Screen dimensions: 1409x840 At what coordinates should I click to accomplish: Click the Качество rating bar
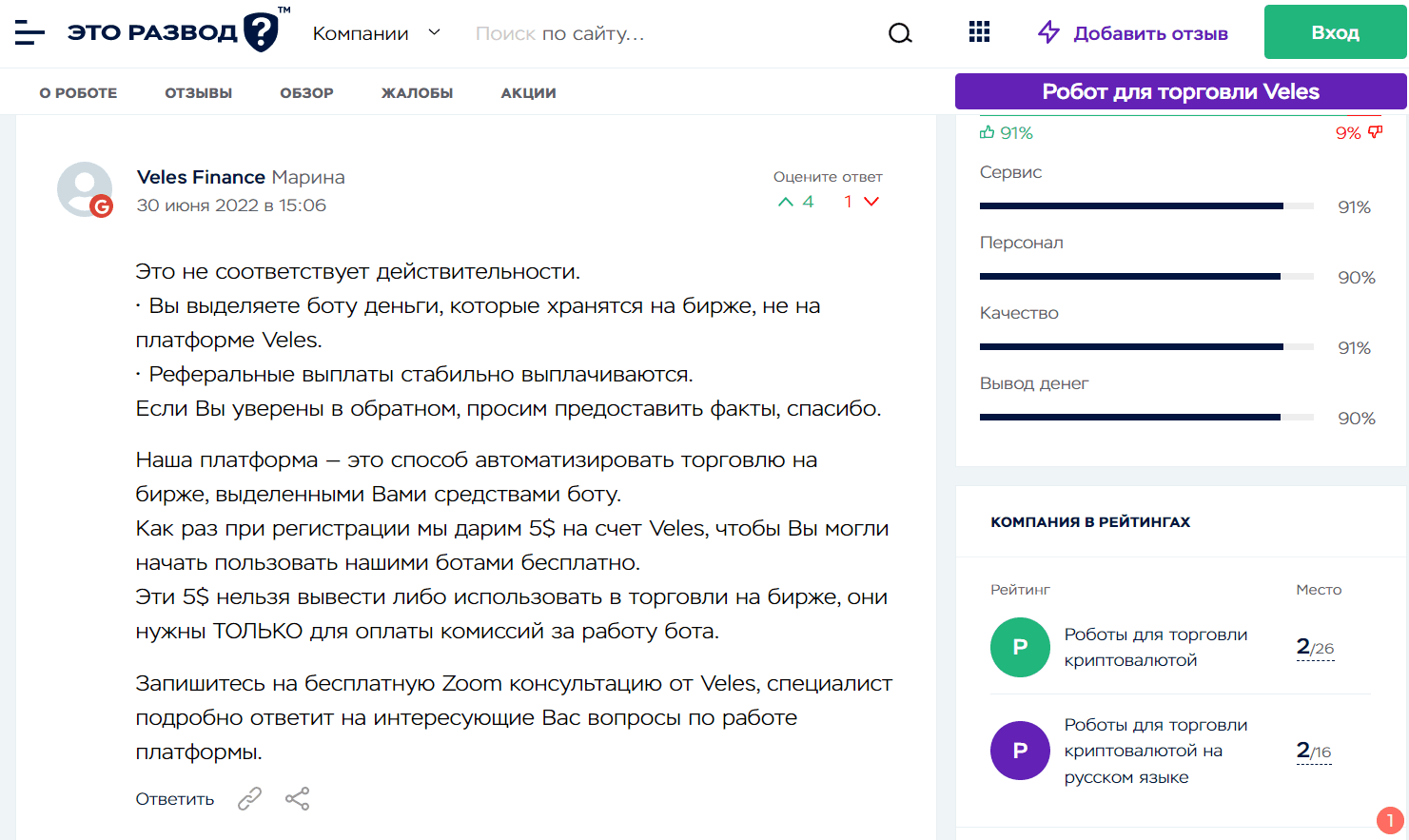[1146, 347]
